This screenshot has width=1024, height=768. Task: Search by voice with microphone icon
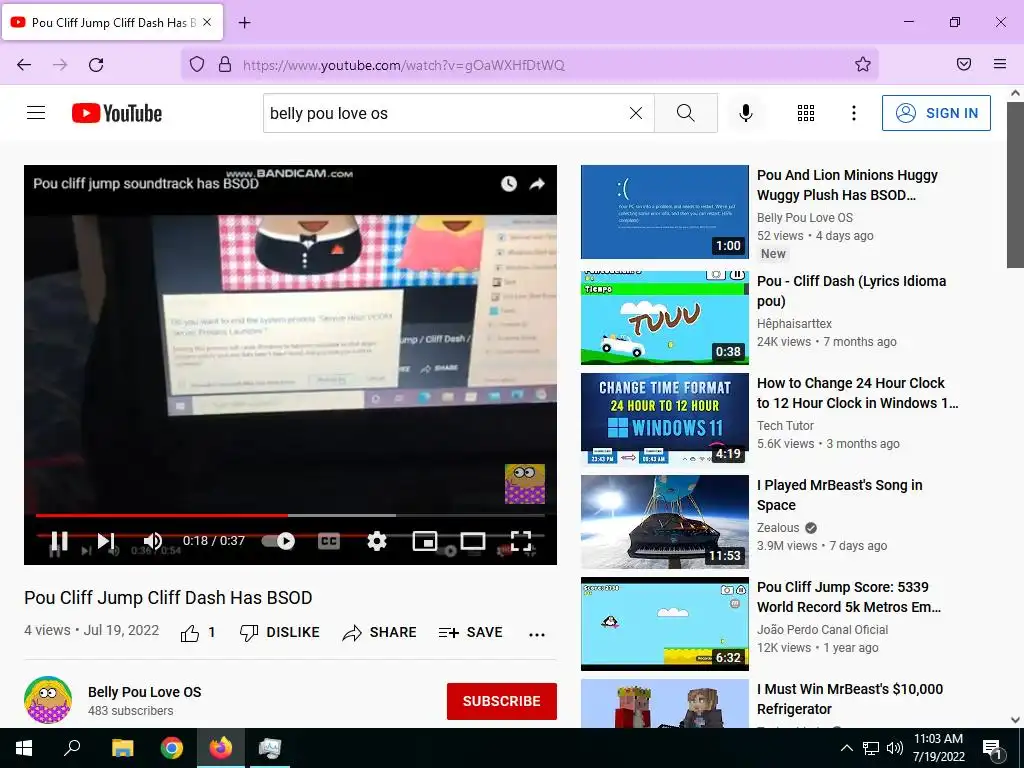click(x=746, y=113)
